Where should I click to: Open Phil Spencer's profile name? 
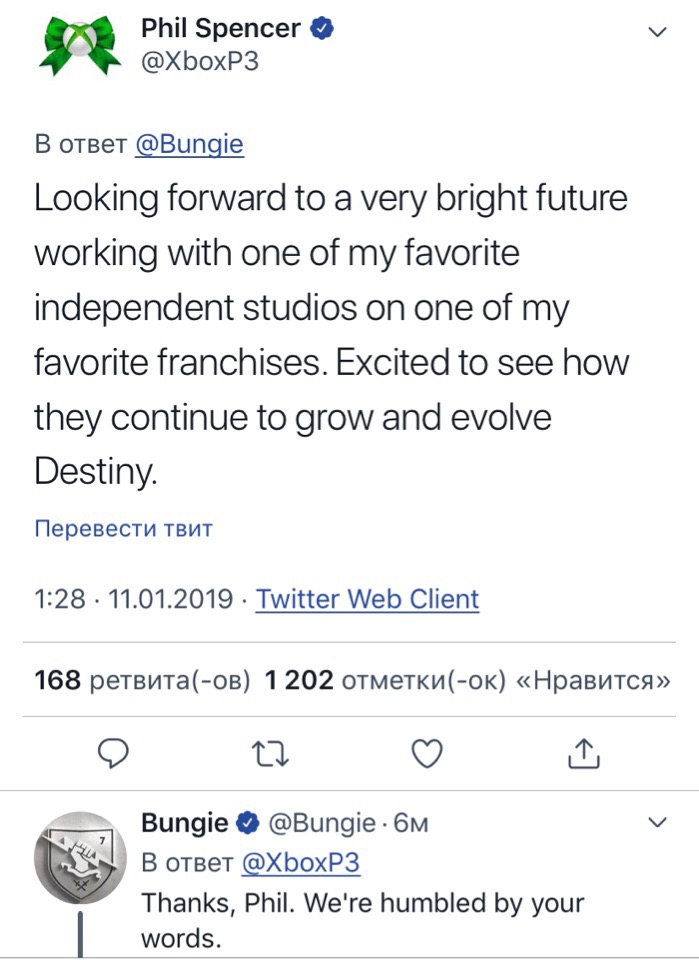(x=221, y=29)
